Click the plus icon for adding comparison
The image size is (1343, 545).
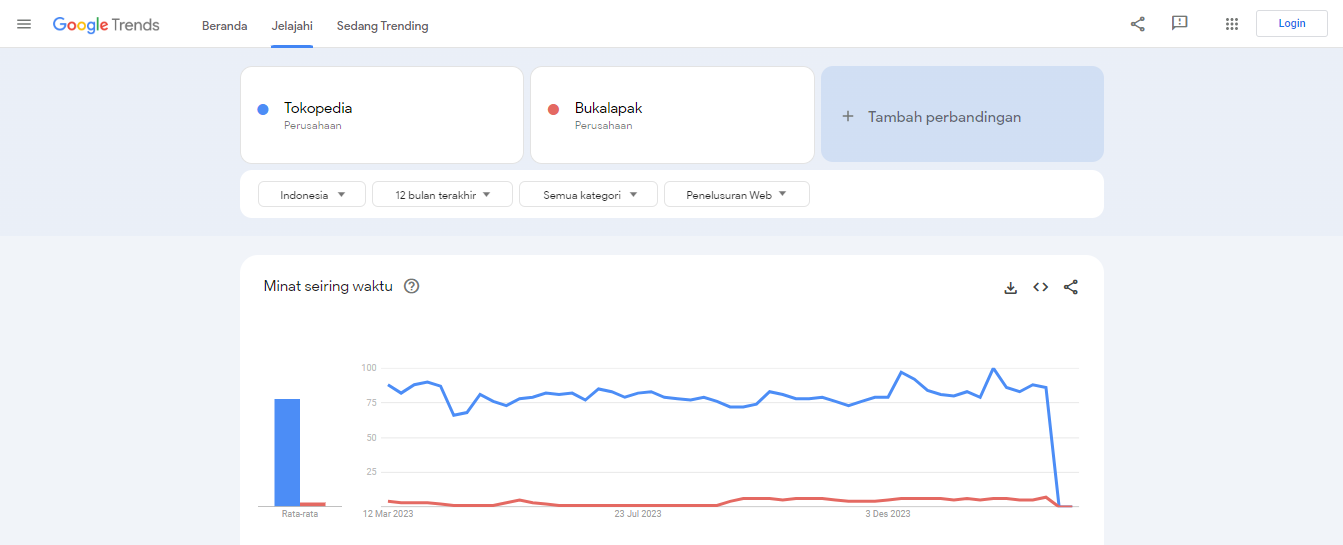point(848,116)
